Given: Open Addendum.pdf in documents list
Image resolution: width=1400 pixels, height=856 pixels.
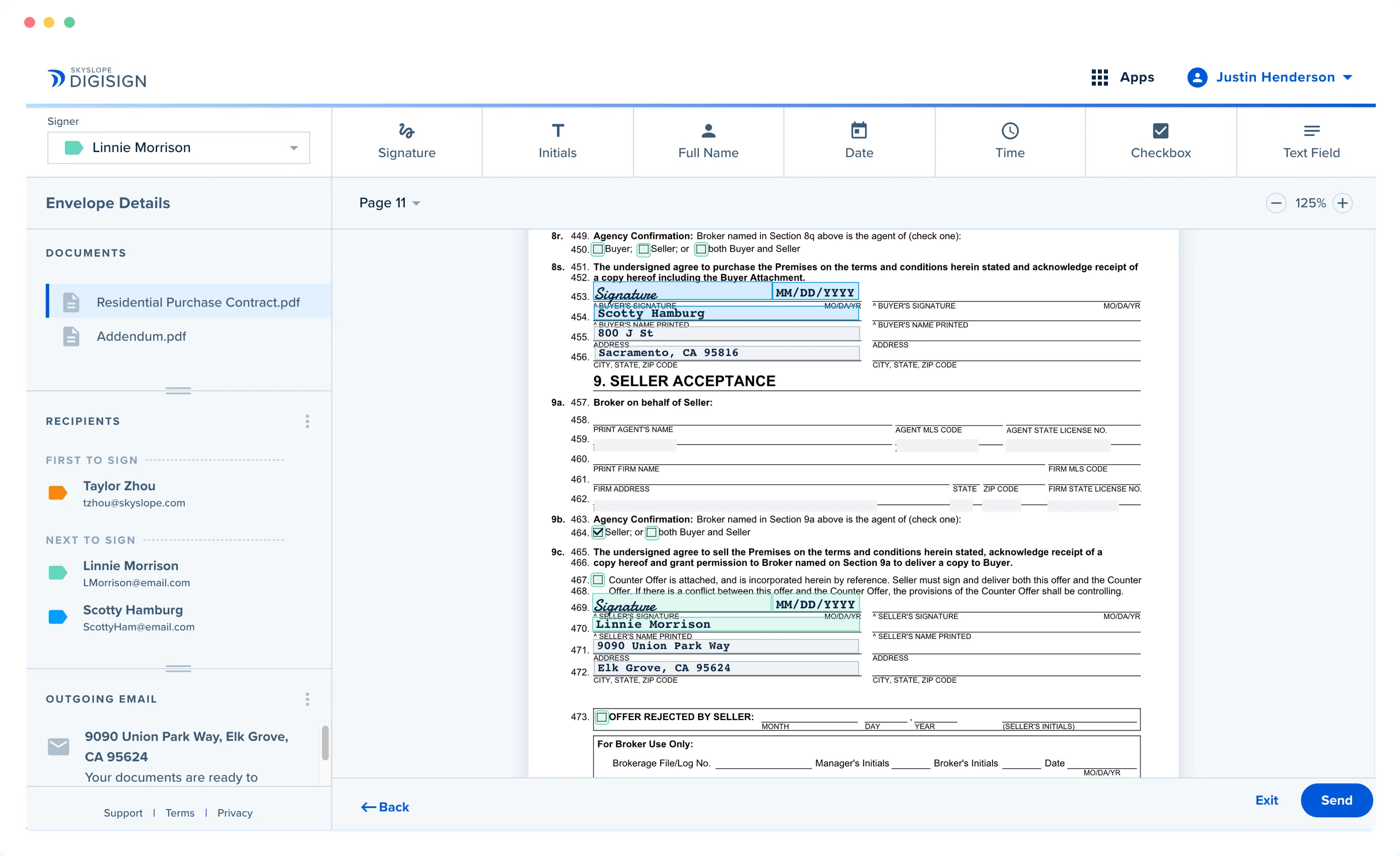Looking at the screenshot, I should coord(141,336).
